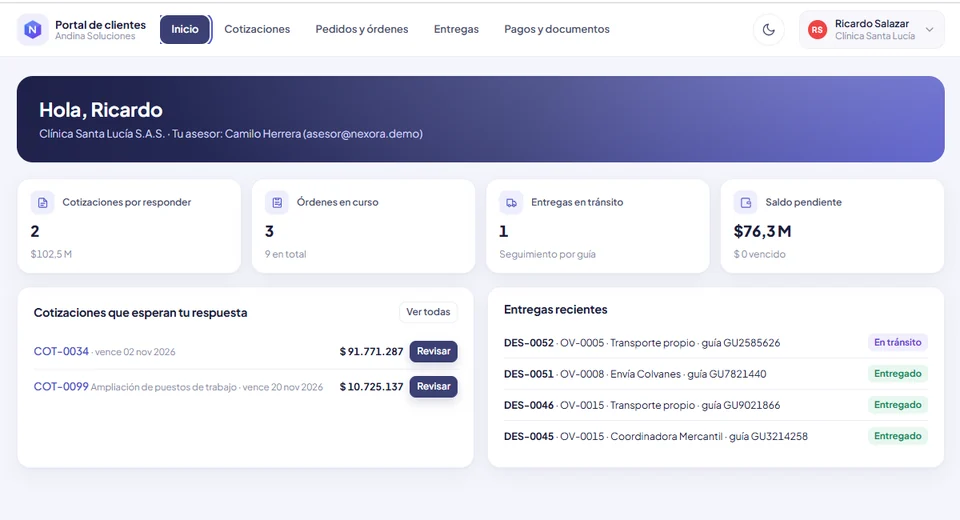Click the En tránsito status badge
This screenshot has width=960, height=520.
coord(898,342)
